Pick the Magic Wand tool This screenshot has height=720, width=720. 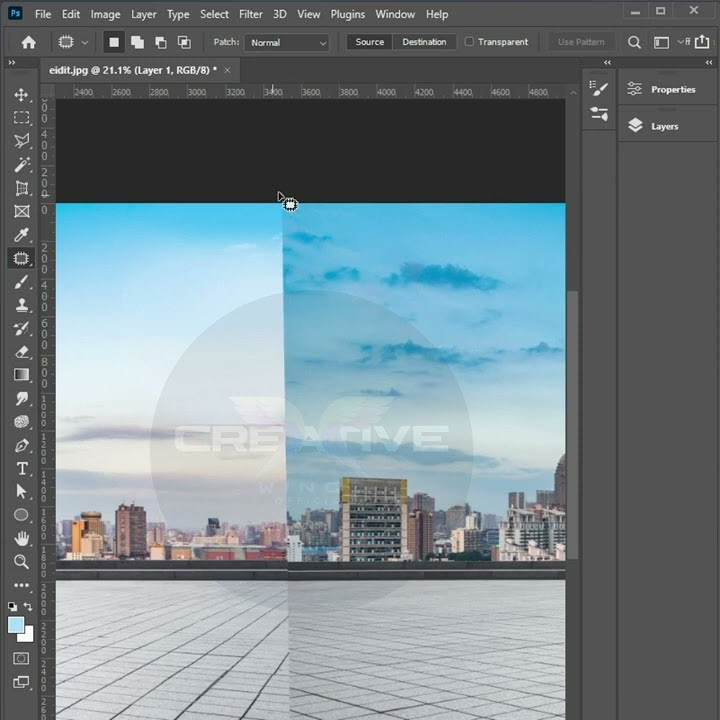pos(21,165)
